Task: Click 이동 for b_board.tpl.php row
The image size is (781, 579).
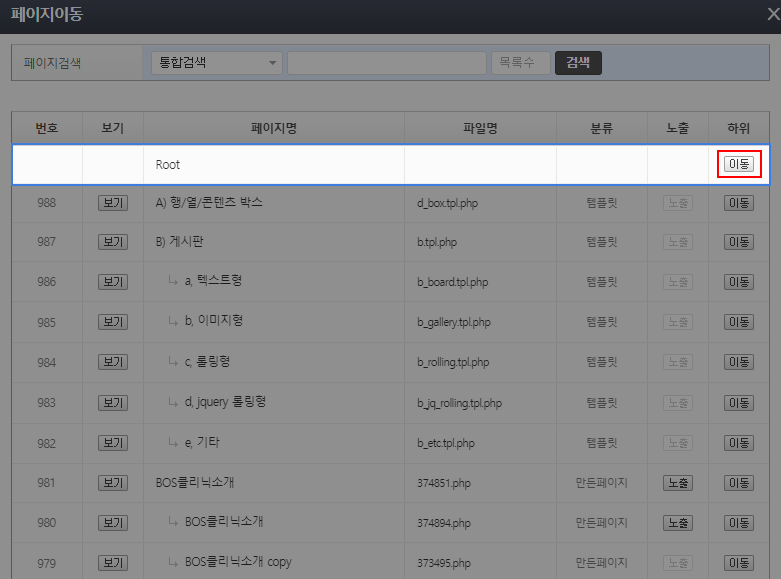Action: 739,282
